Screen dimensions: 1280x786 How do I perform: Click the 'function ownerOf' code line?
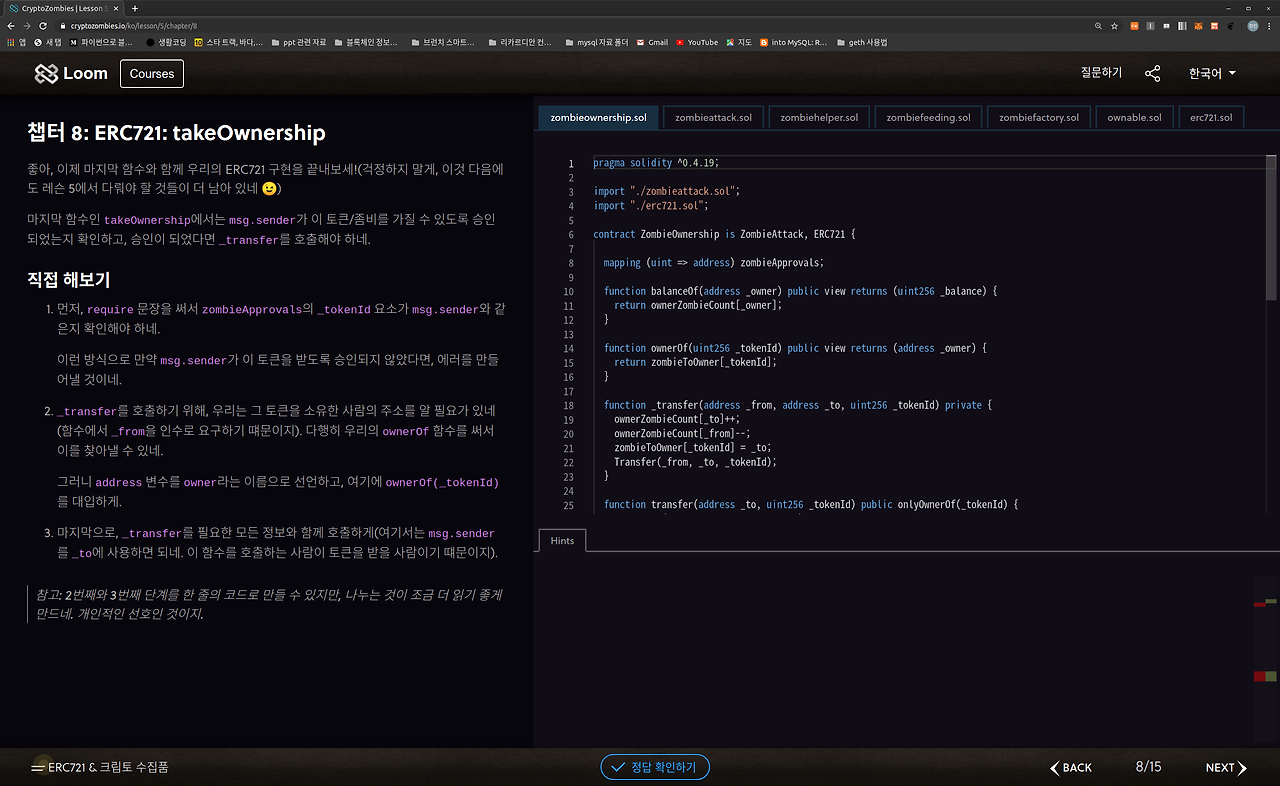tap(795, 348)
